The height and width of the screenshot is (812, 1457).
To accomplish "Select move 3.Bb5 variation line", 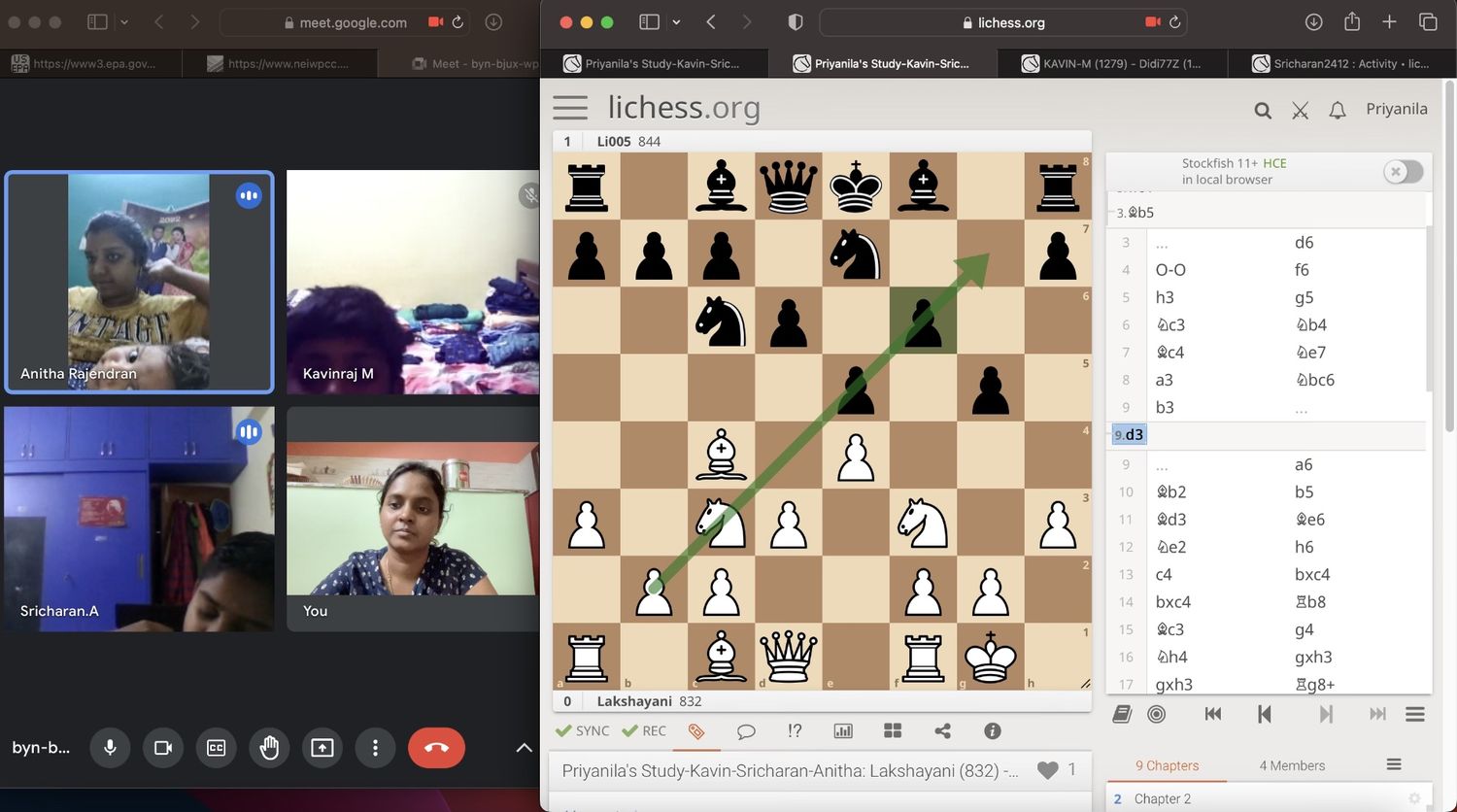I will click(x=1135, y=213).
